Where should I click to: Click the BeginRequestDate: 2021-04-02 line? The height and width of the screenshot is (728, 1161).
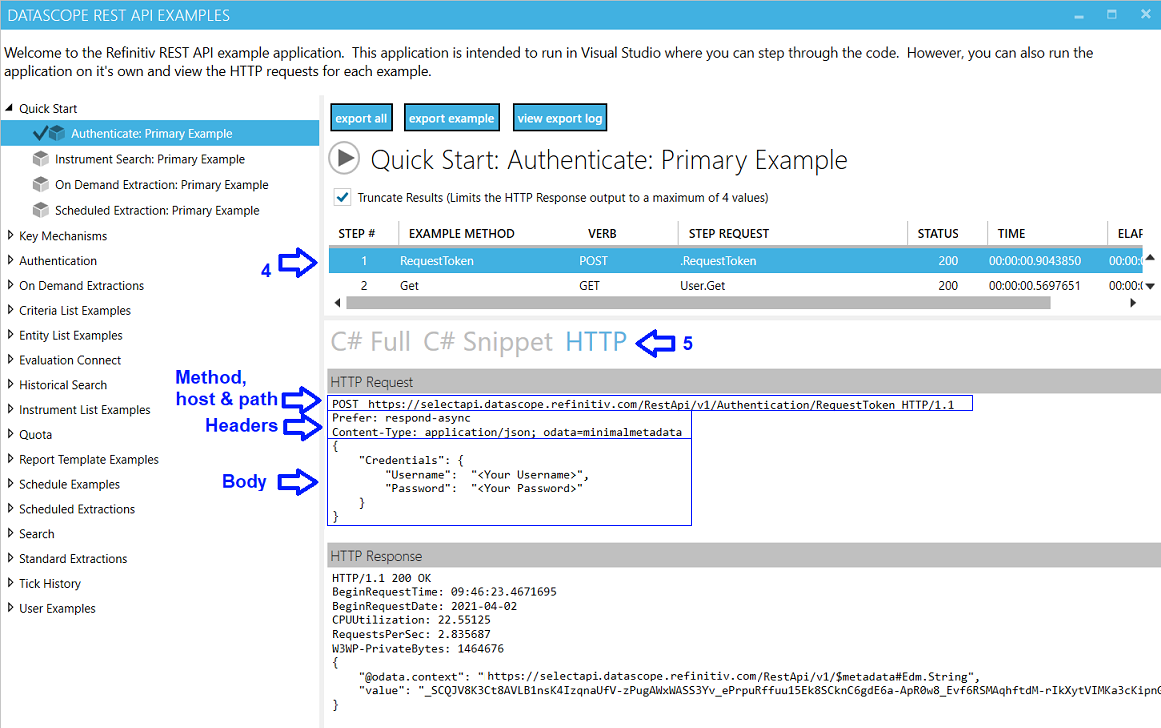[424, 606]
